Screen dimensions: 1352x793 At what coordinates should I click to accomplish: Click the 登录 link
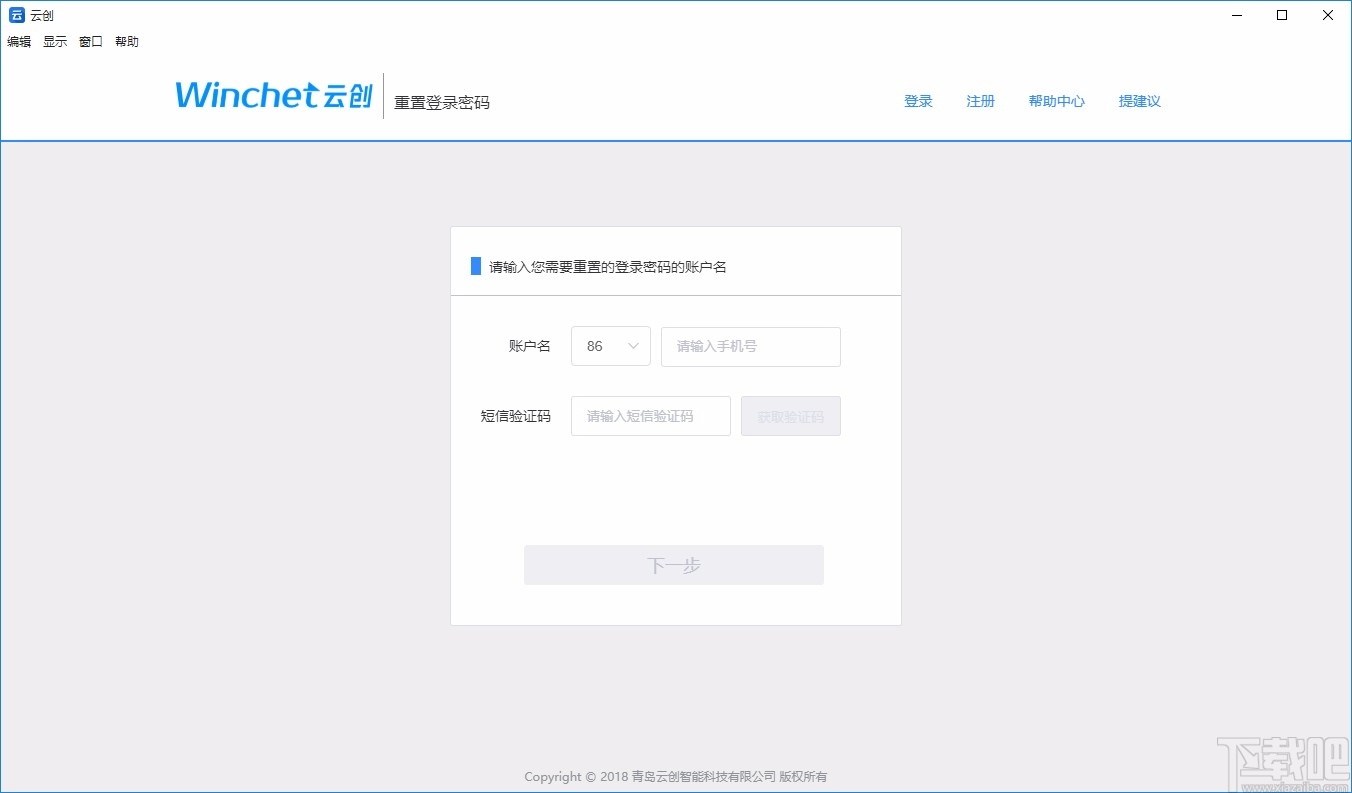pyautogui.click(x=918, y=101)
